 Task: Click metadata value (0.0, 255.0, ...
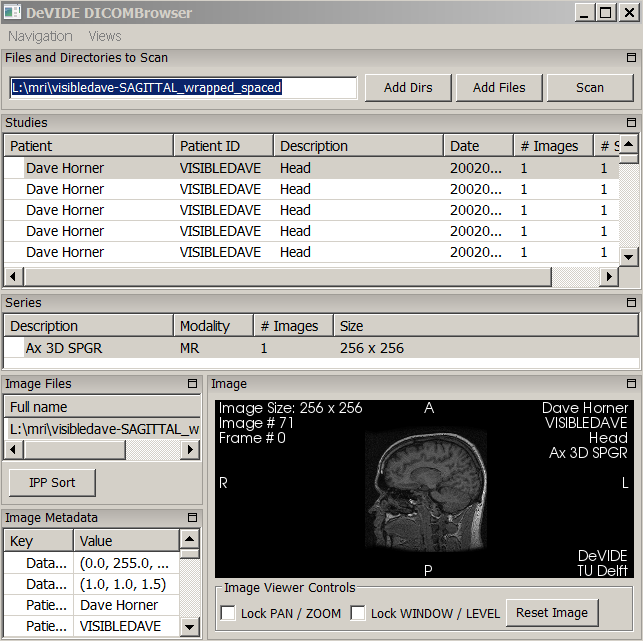(x=124, y=563)
